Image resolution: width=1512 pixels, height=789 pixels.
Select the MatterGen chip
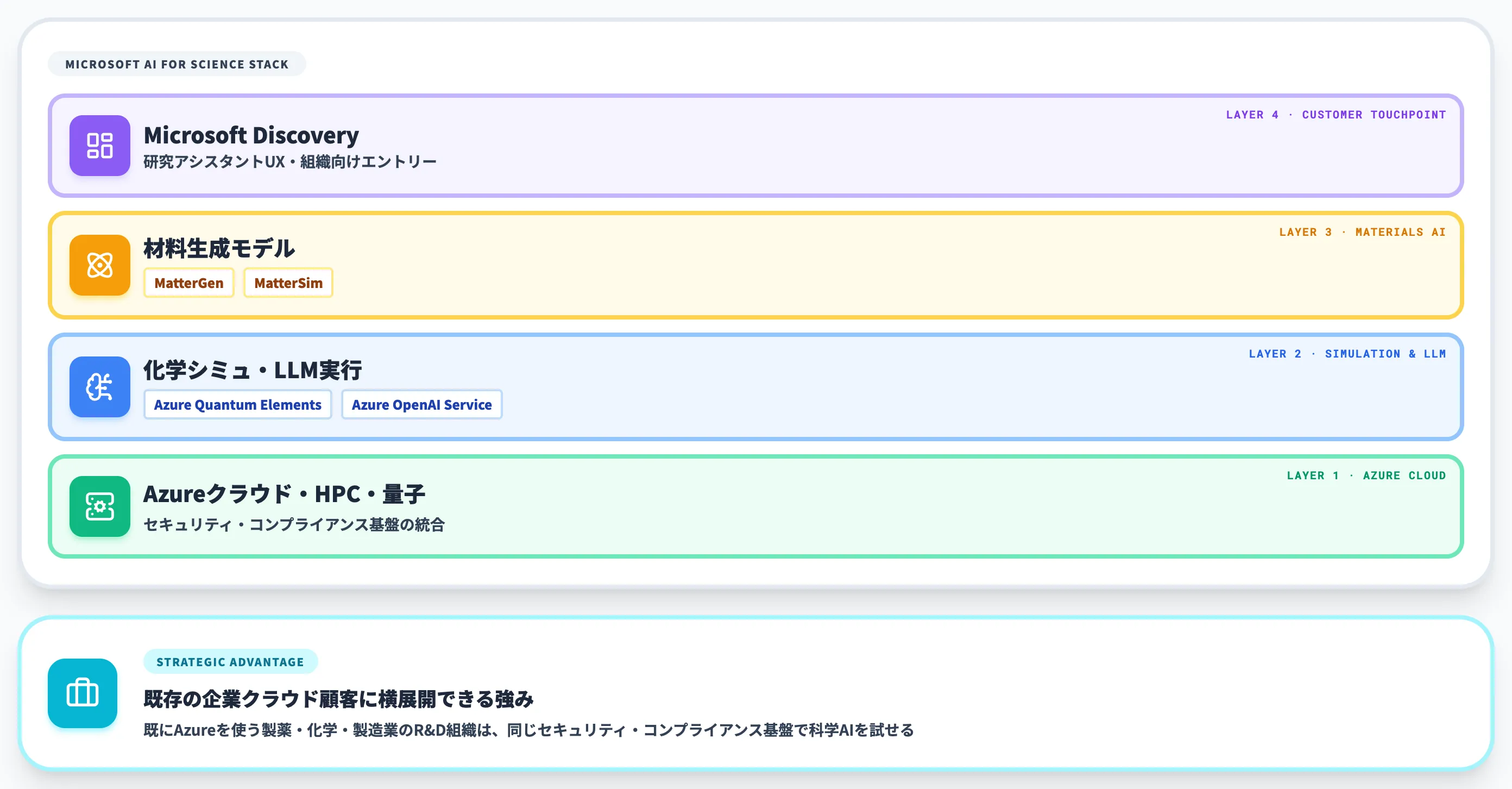click(x=189, y=283)
